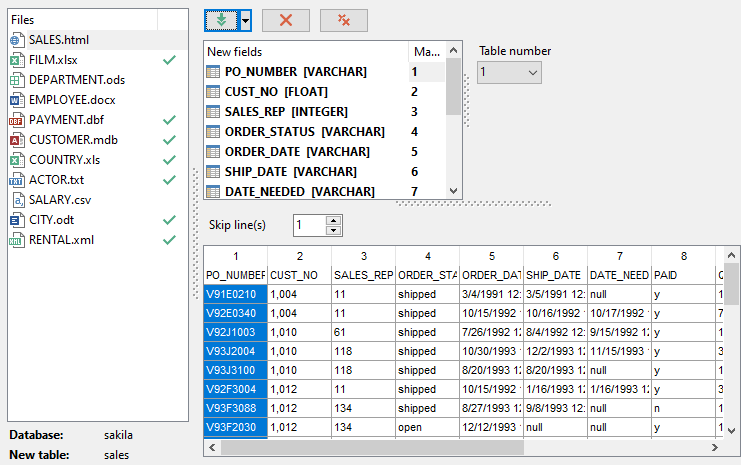Select the EMPLOYEE.docx file icon

(16, 100)
